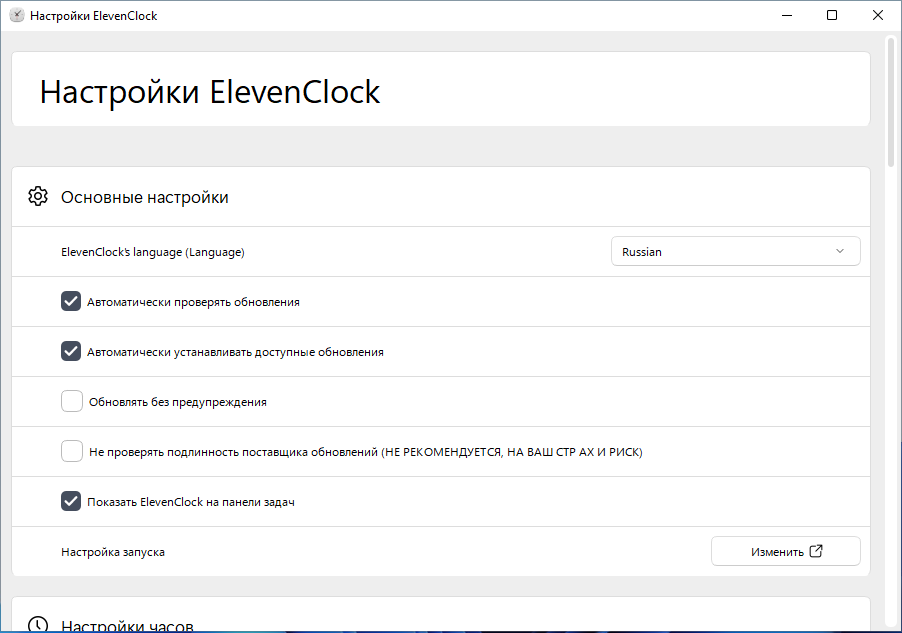Click the ElevenClock app icon in title bar
The height and width of the screenshot is (633, 902).
(x=17, y=16)
